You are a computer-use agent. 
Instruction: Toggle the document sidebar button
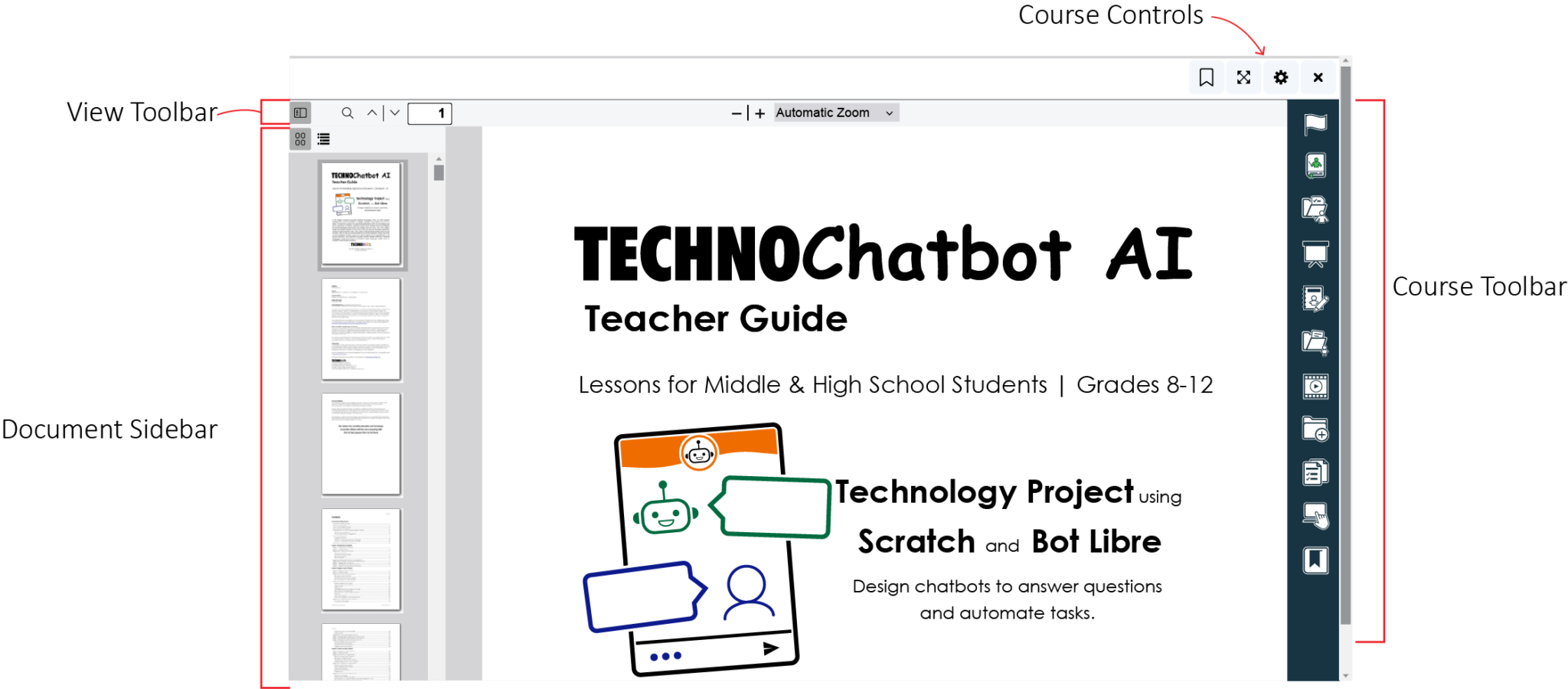pos(300,113)
